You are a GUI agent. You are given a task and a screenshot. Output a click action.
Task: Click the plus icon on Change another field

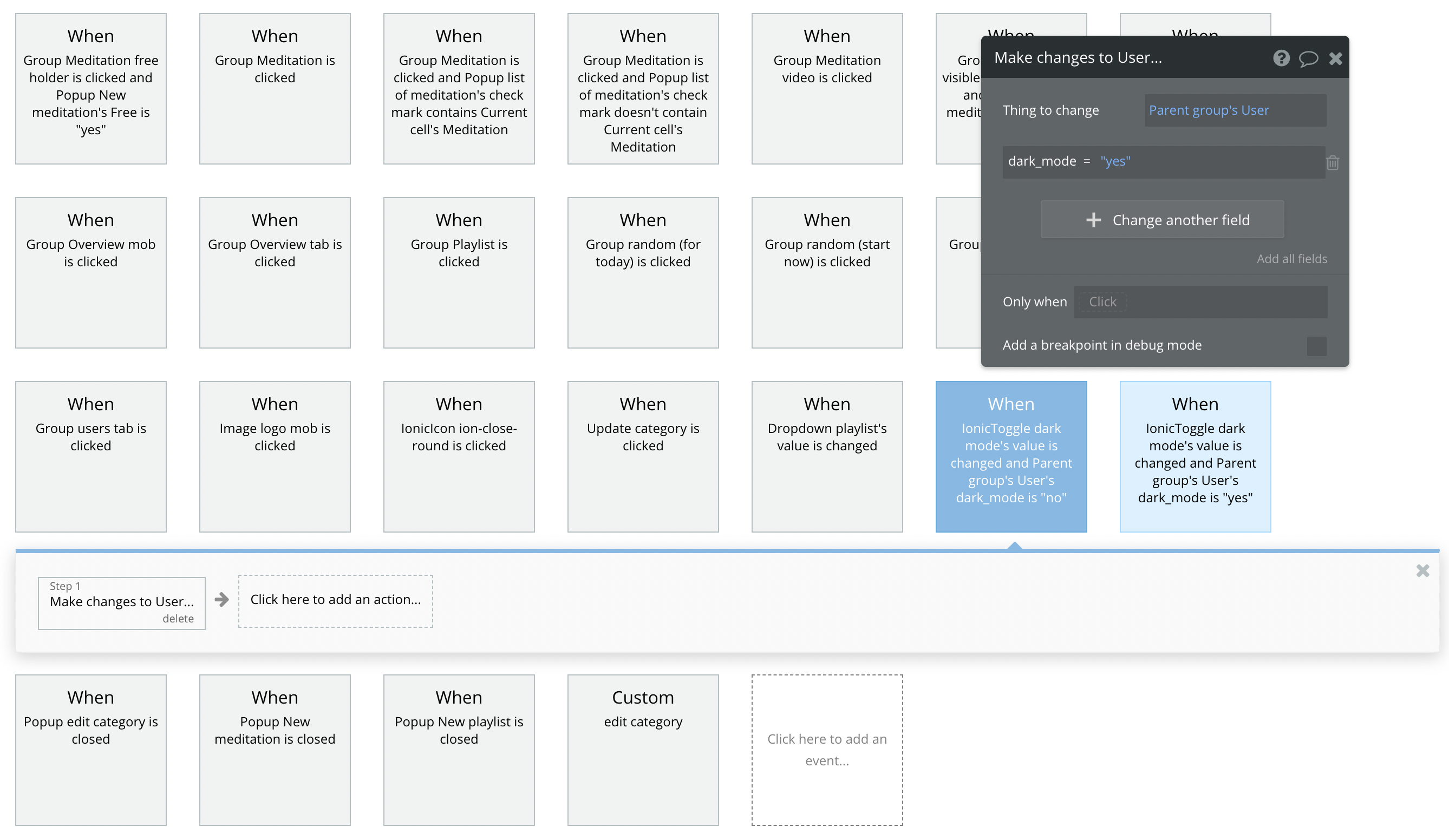(x=1093, y=220)
